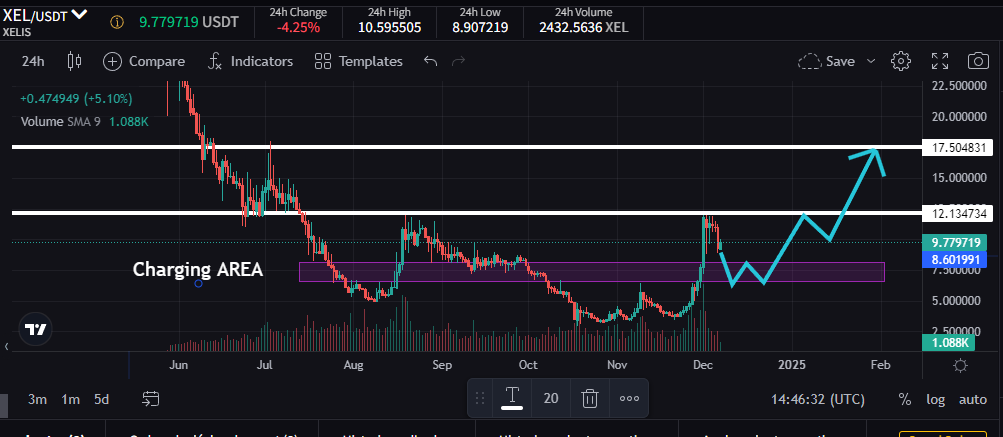Open the font size 20 selector
Screen dimensions: 1003x437
coord(551,399)
